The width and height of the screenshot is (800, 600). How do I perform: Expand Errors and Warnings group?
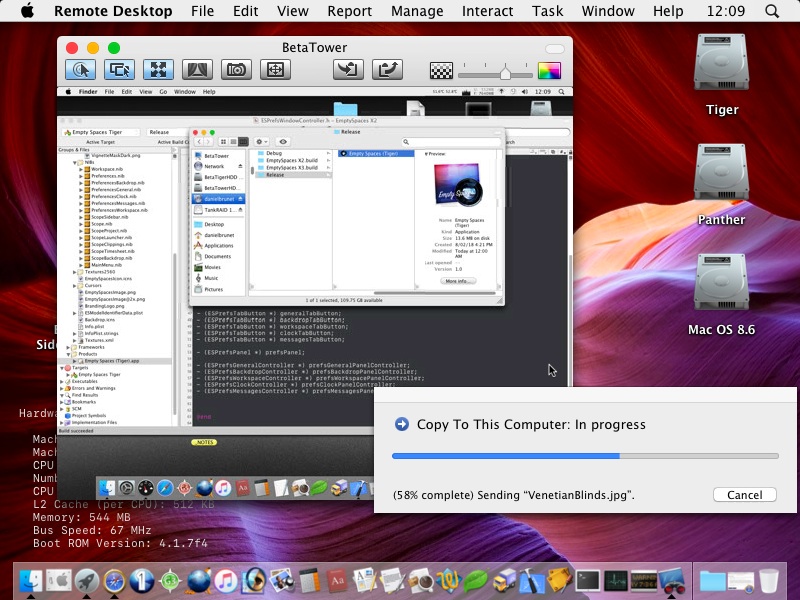pyautogui.click(x=62, y=388)
